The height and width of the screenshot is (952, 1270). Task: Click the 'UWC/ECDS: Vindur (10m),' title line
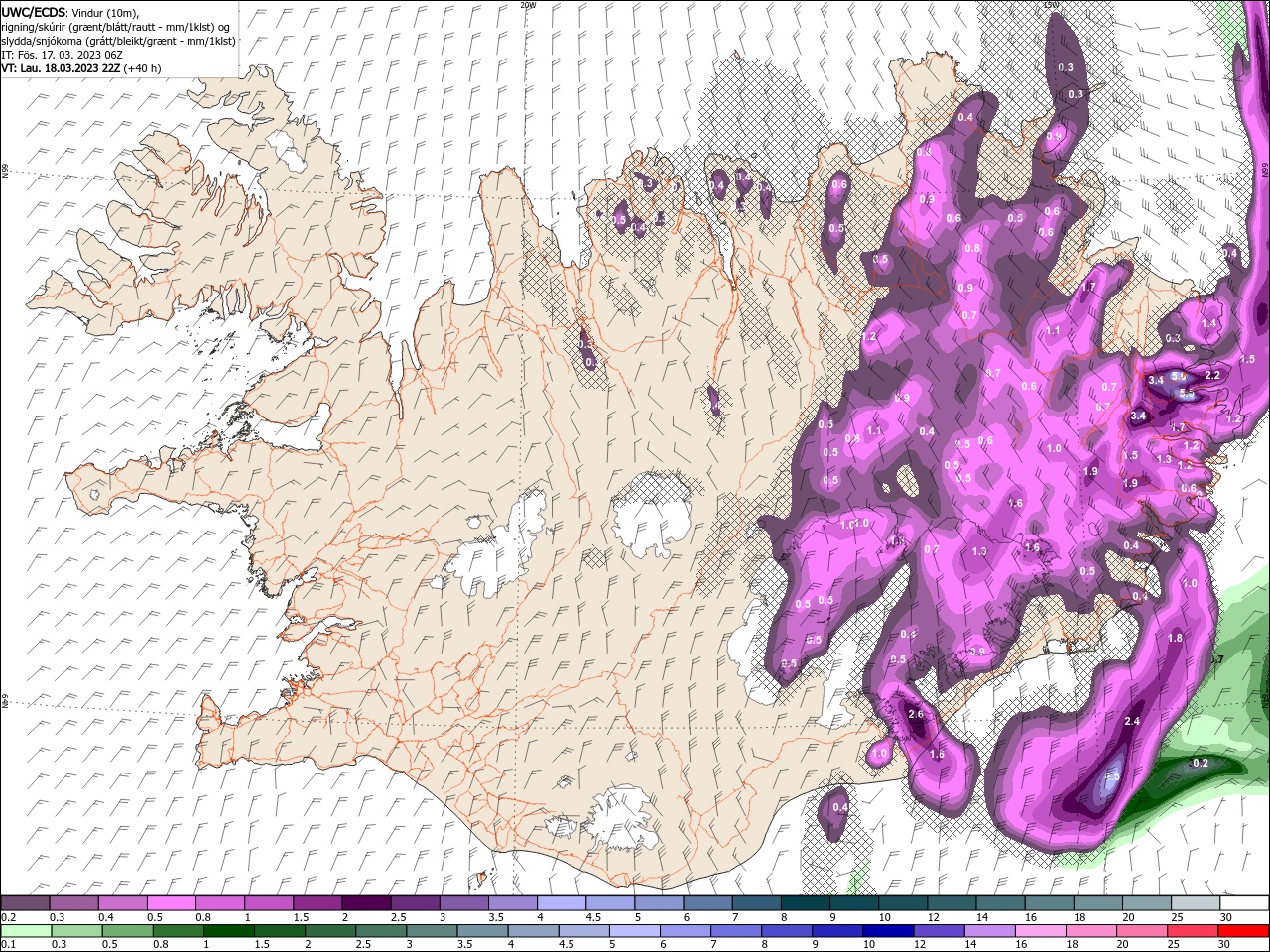pos(71,12)
